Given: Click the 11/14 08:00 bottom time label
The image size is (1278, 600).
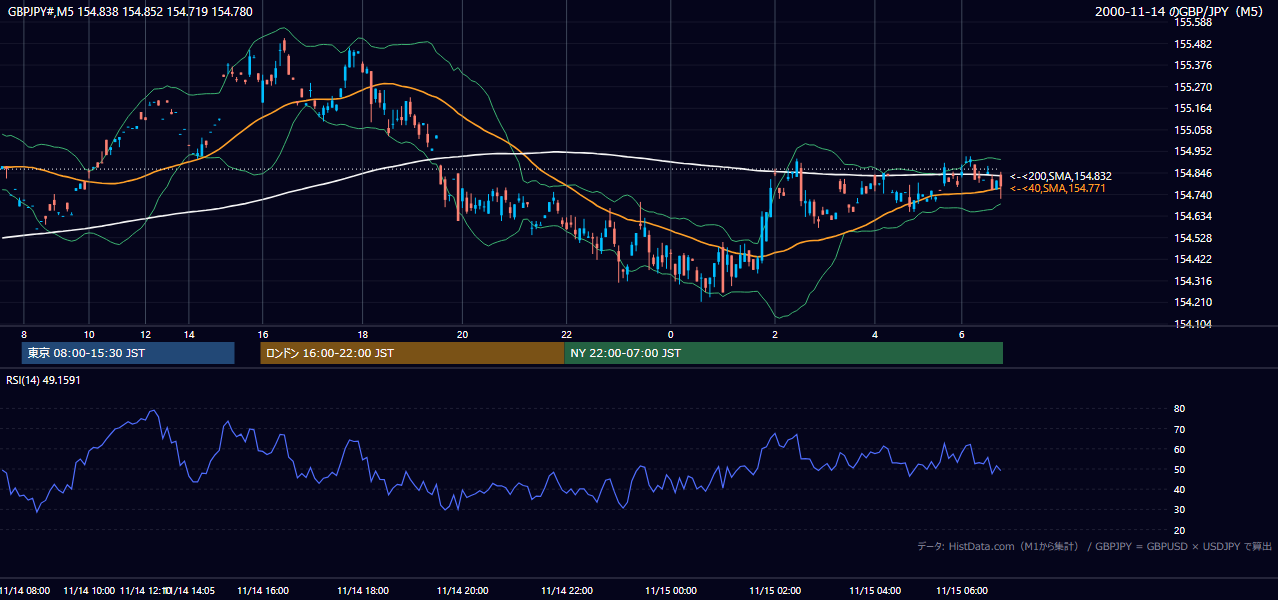Looking at the screenshot, I should tap(24, 591).
